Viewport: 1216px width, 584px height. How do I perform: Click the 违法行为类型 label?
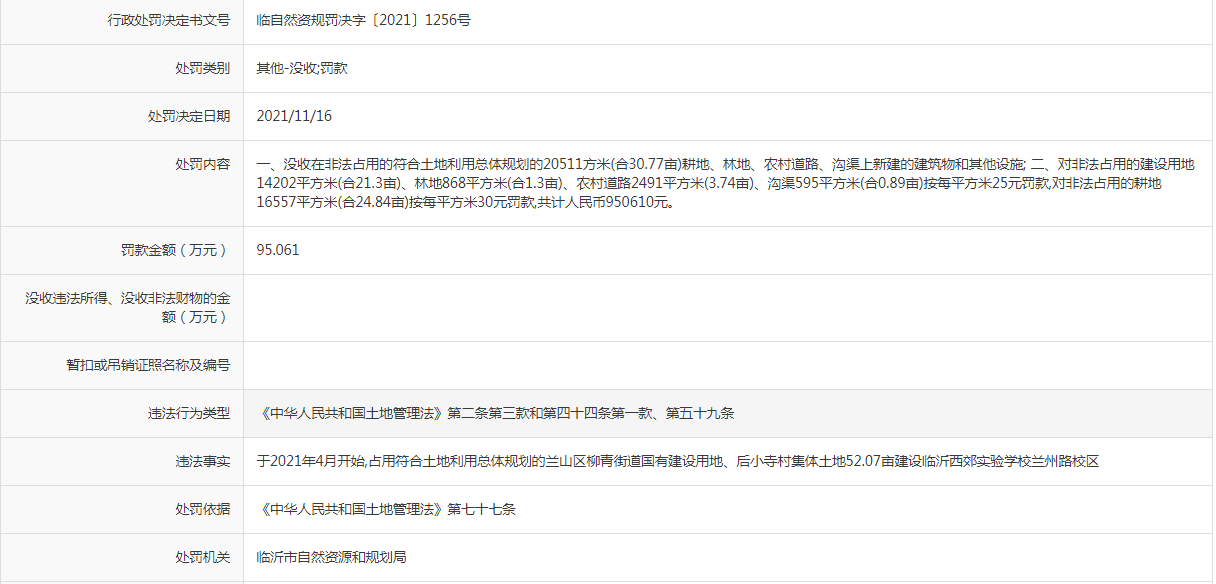188,413
